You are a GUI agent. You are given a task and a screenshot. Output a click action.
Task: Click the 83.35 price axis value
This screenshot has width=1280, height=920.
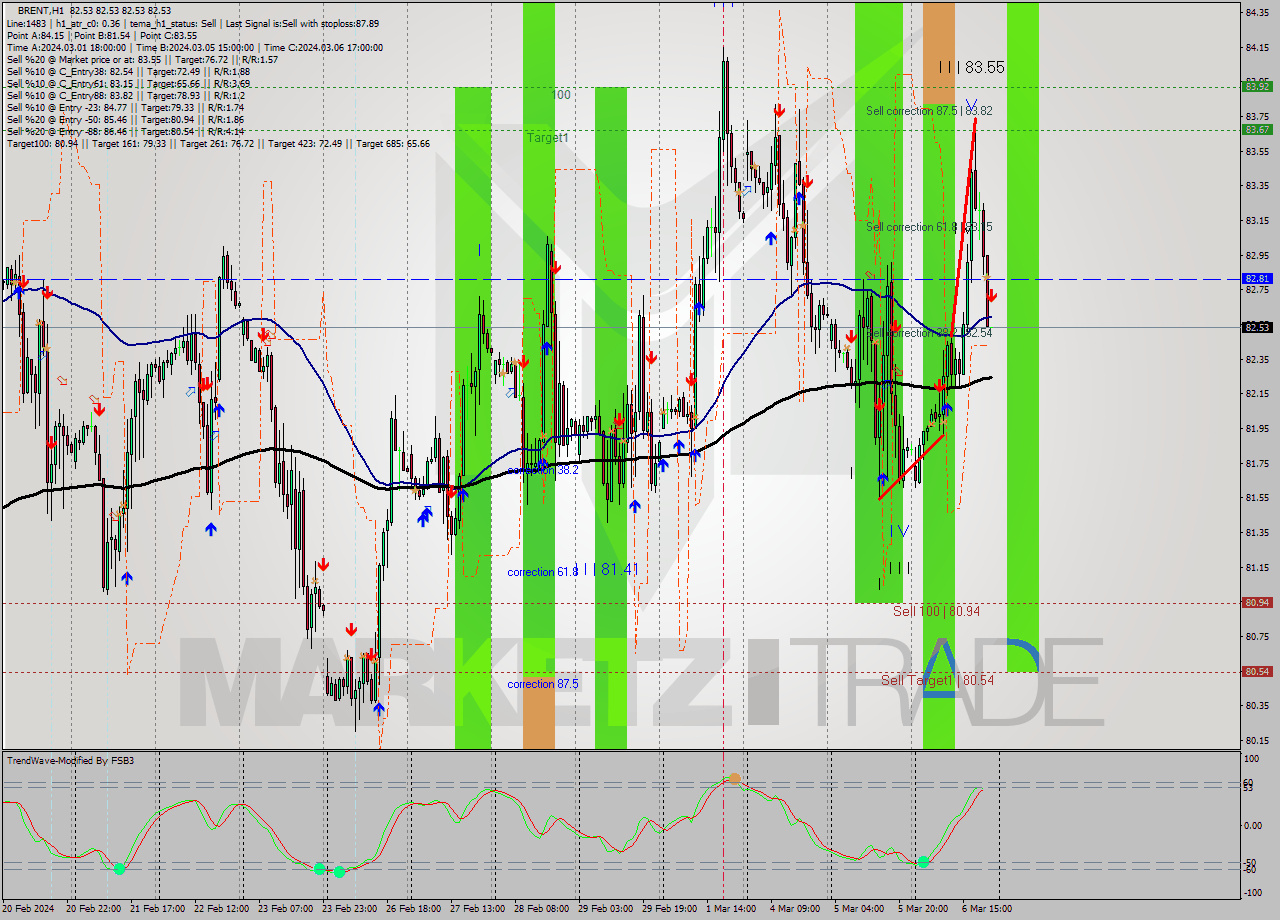click(1257, 186)
